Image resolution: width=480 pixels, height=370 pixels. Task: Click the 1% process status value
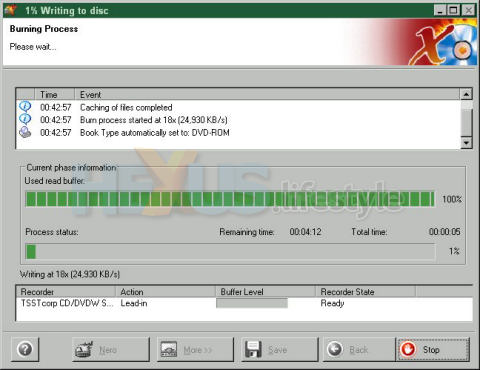pos(454,251)
